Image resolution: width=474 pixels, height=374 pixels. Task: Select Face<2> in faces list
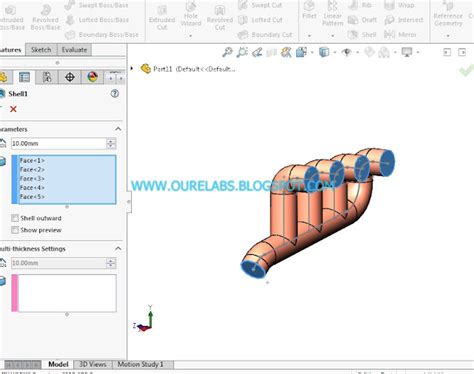[x=32, y=170]
